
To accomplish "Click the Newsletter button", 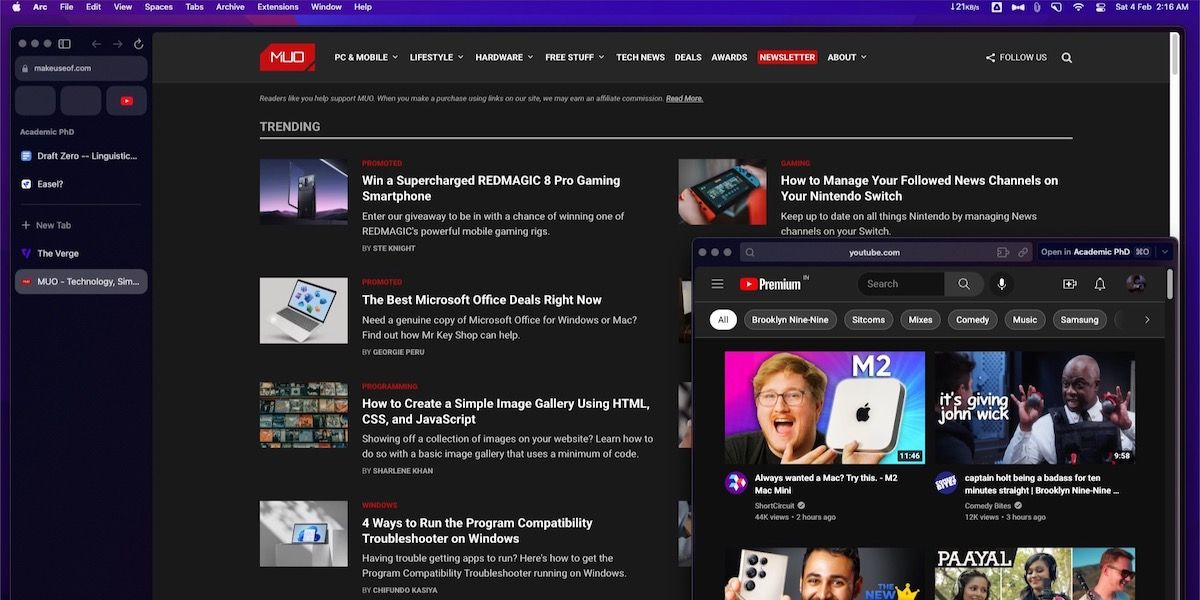I will [x=787, y=57].
